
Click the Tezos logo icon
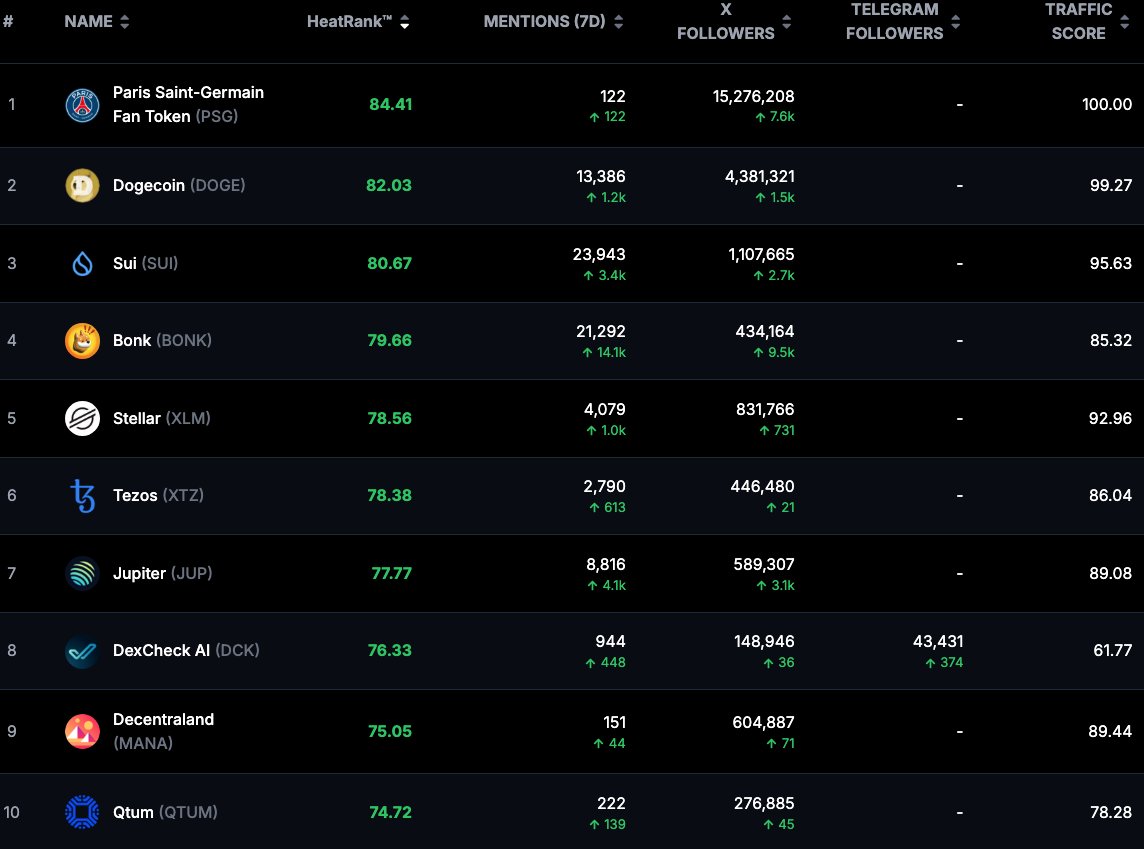[x=82, y=496]
